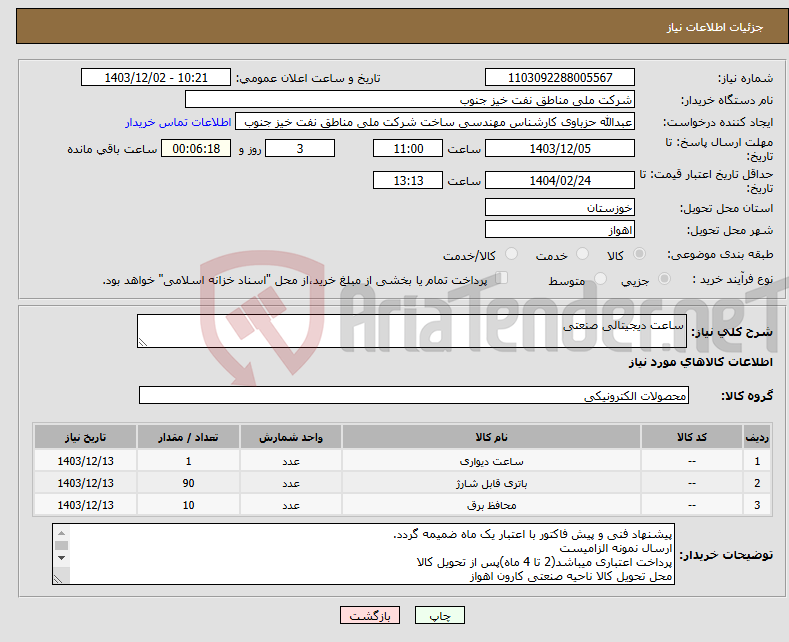Click the نام کالا column header
This screenshot has height=642, width=789.
[x=491, y=437]
